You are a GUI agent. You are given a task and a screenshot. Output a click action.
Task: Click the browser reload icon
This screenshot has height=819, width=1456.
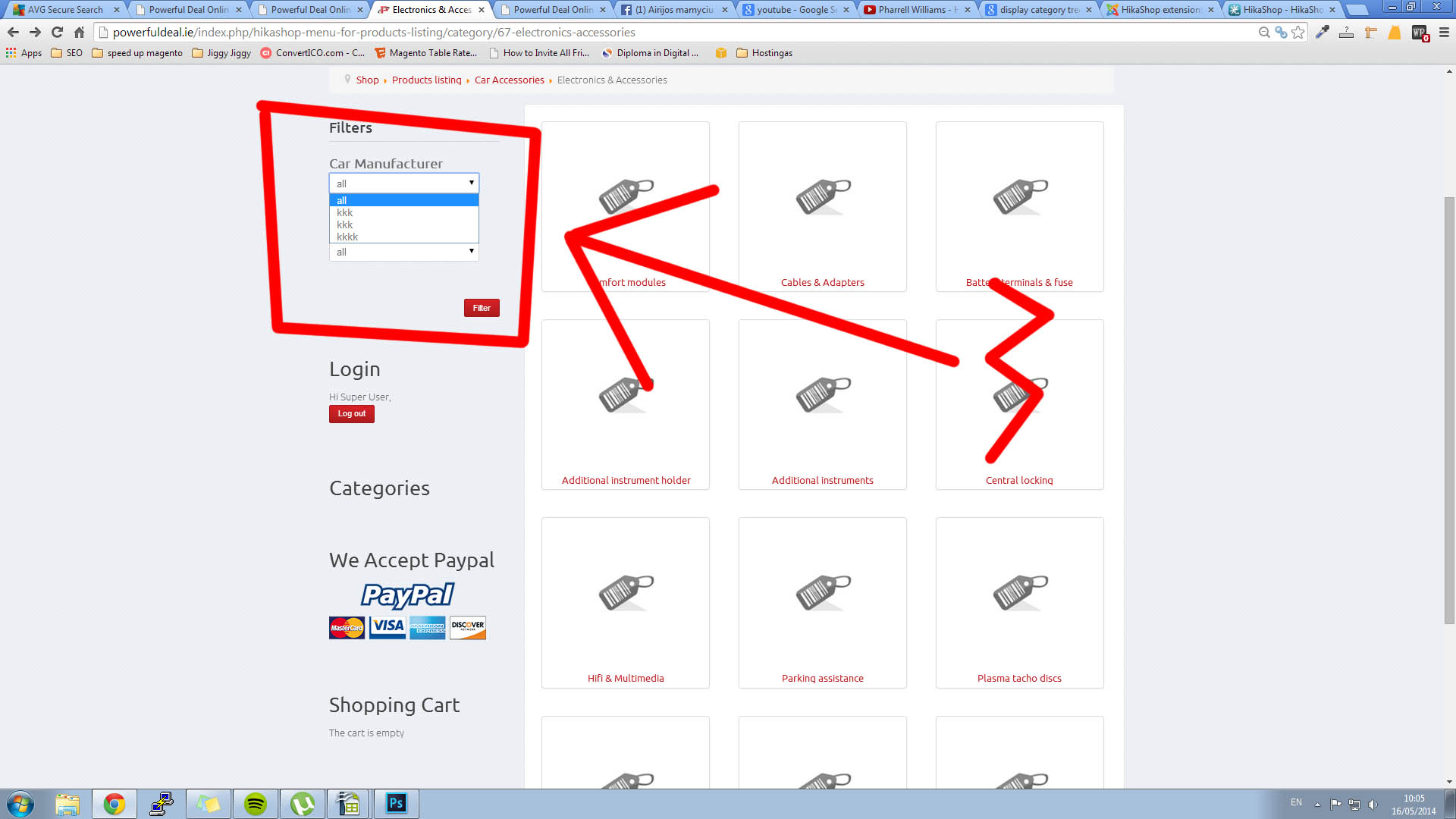[x=57, y=33]
